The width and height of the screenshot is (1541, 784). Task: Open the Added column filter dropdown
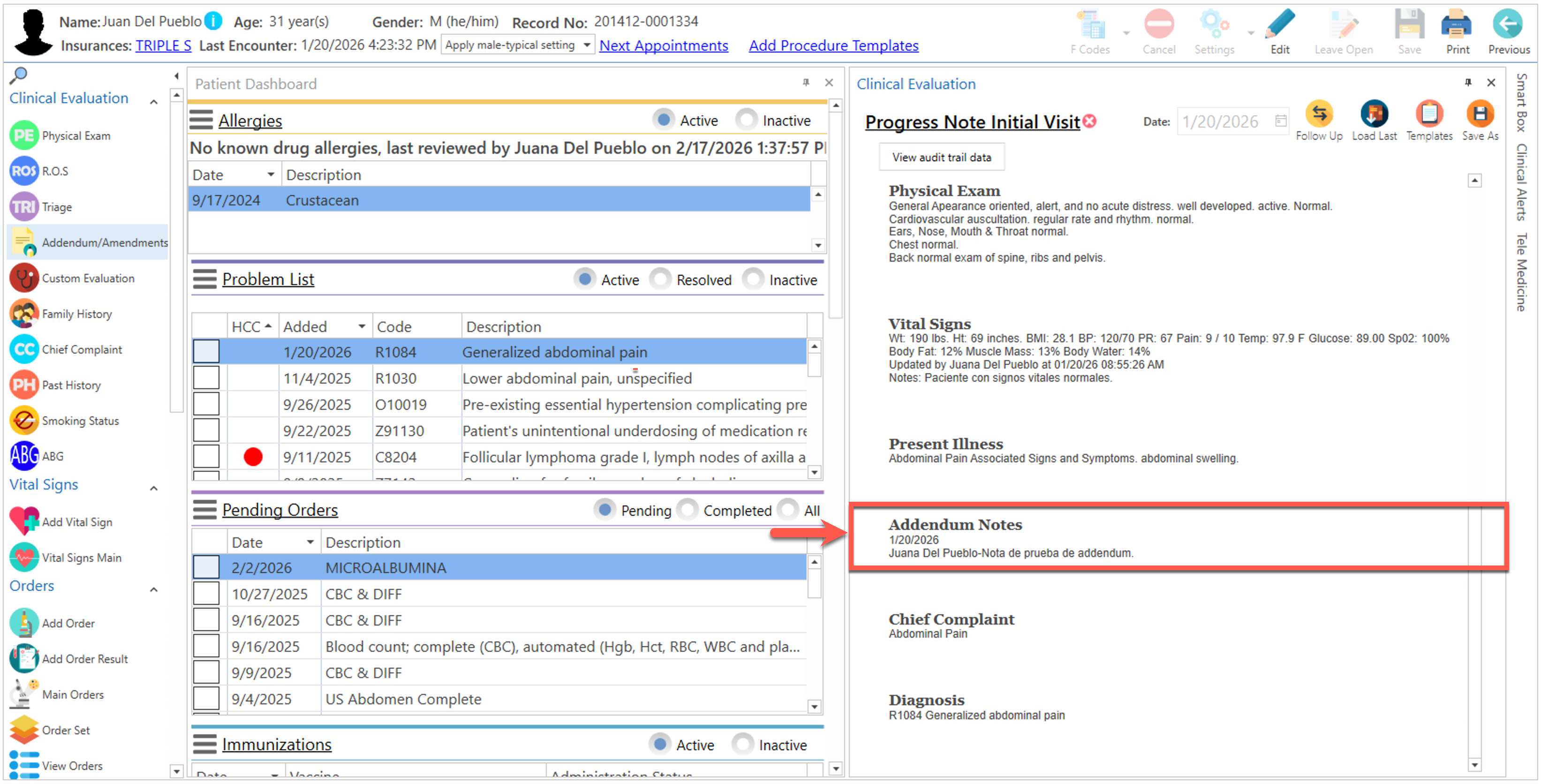point(361,326)
